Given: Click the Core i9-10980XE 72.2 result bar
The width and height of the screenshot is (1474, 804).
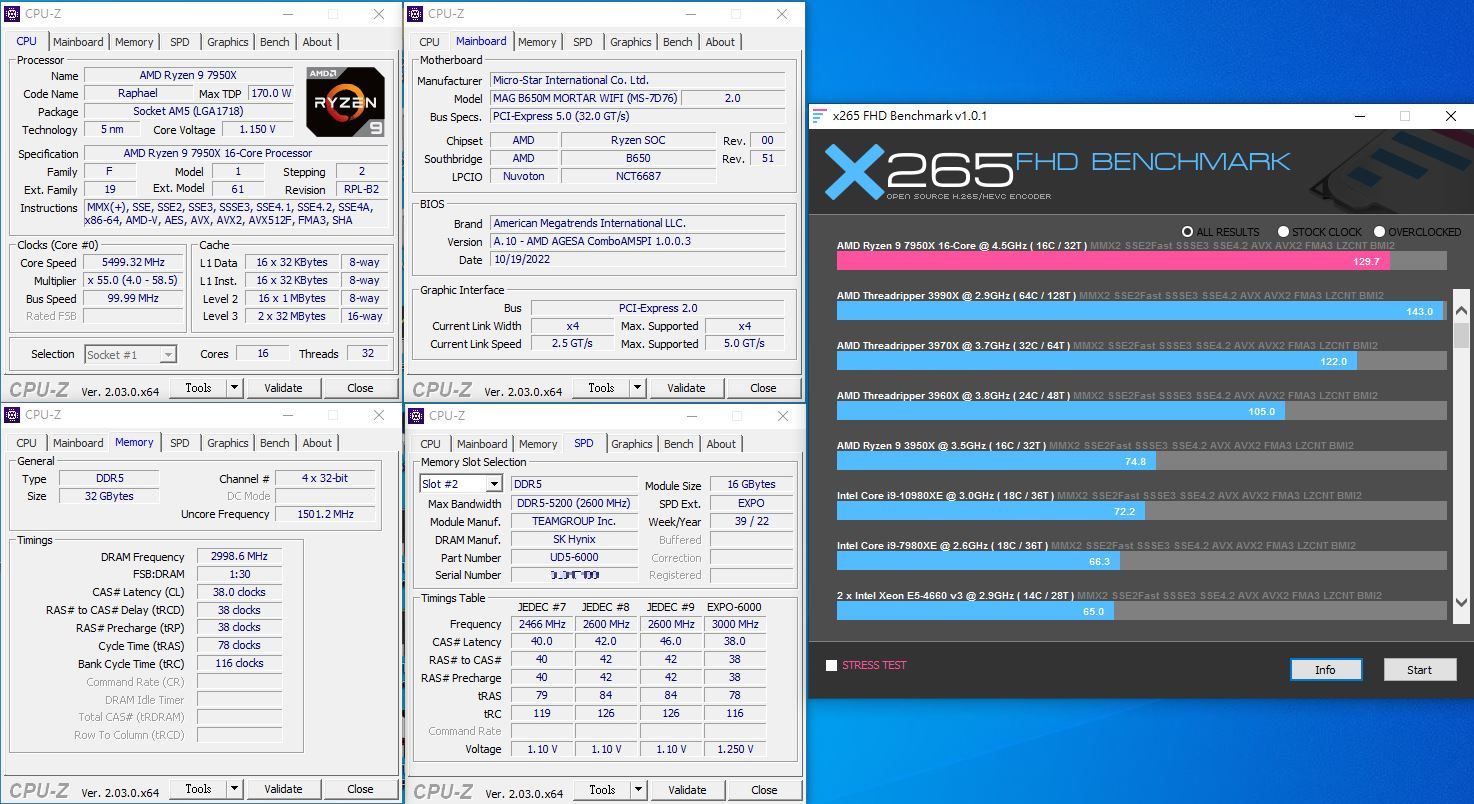Looking at the screenshot, I should 990,511.
